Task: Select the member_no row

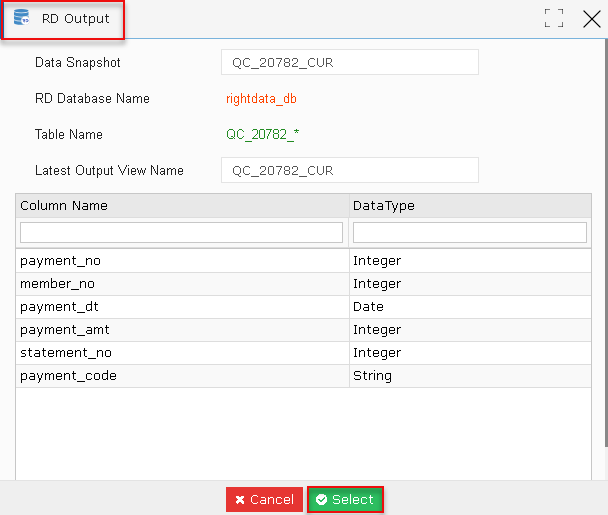Action: (x=303, y=284)
